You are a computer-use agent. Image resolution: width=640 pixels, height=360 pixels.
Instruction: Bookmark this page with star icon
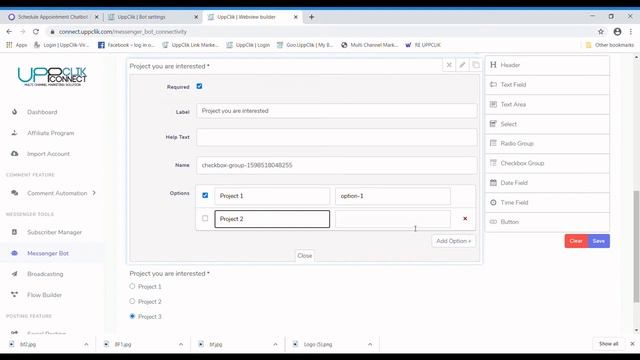600,31
